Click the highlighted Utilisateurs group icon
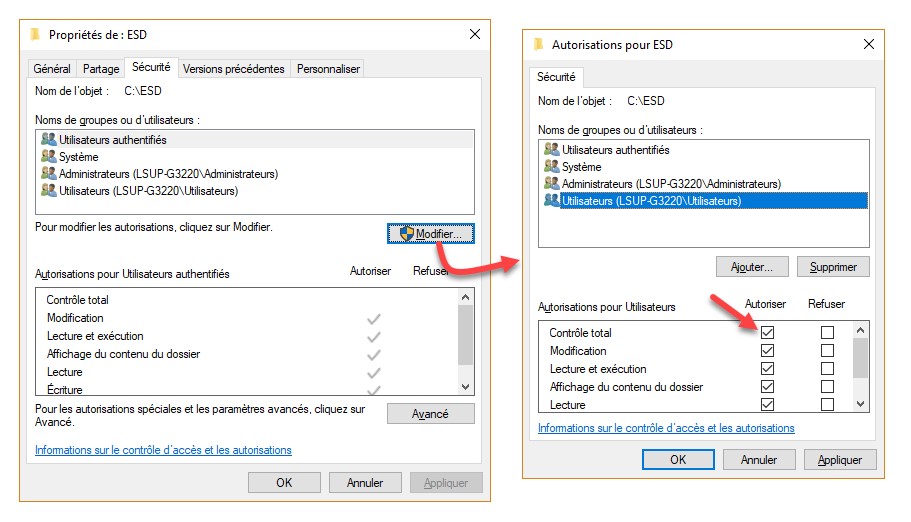 tap(552, 201)
